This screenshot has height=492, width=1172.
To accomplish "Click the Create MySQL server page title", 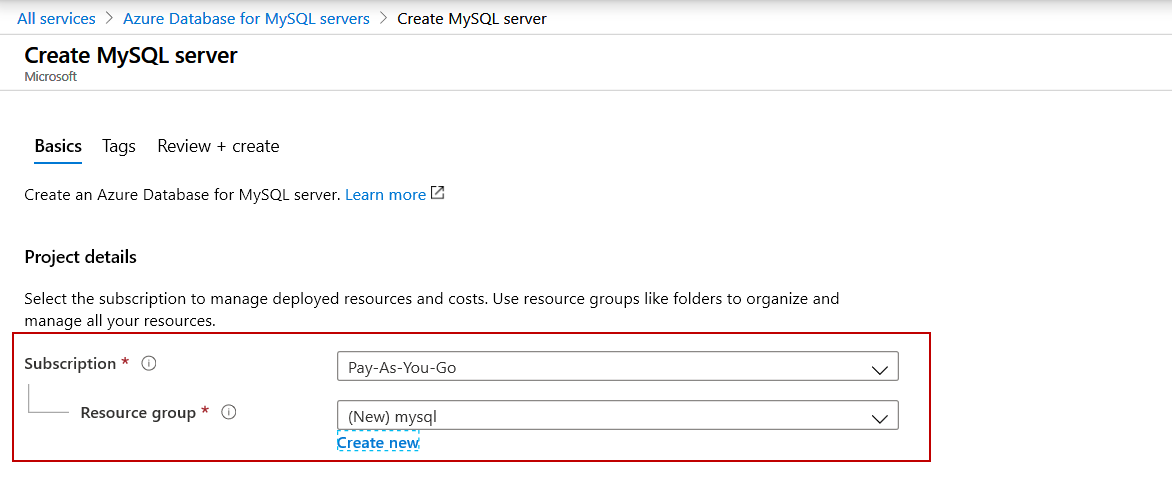I will pos(131,56).
